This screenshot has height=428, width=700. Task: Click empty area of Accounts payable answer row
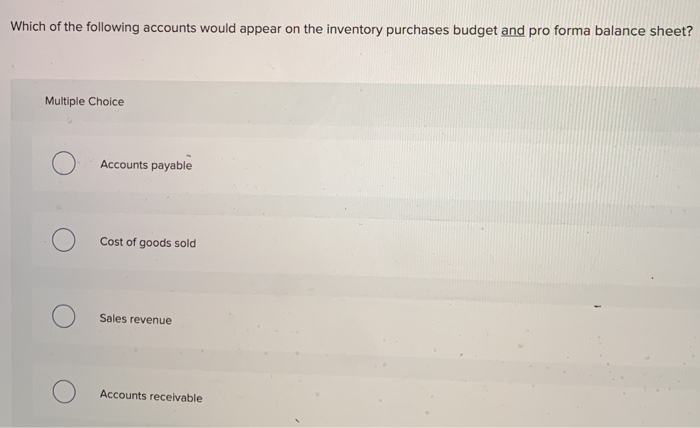tap(424, 166)
